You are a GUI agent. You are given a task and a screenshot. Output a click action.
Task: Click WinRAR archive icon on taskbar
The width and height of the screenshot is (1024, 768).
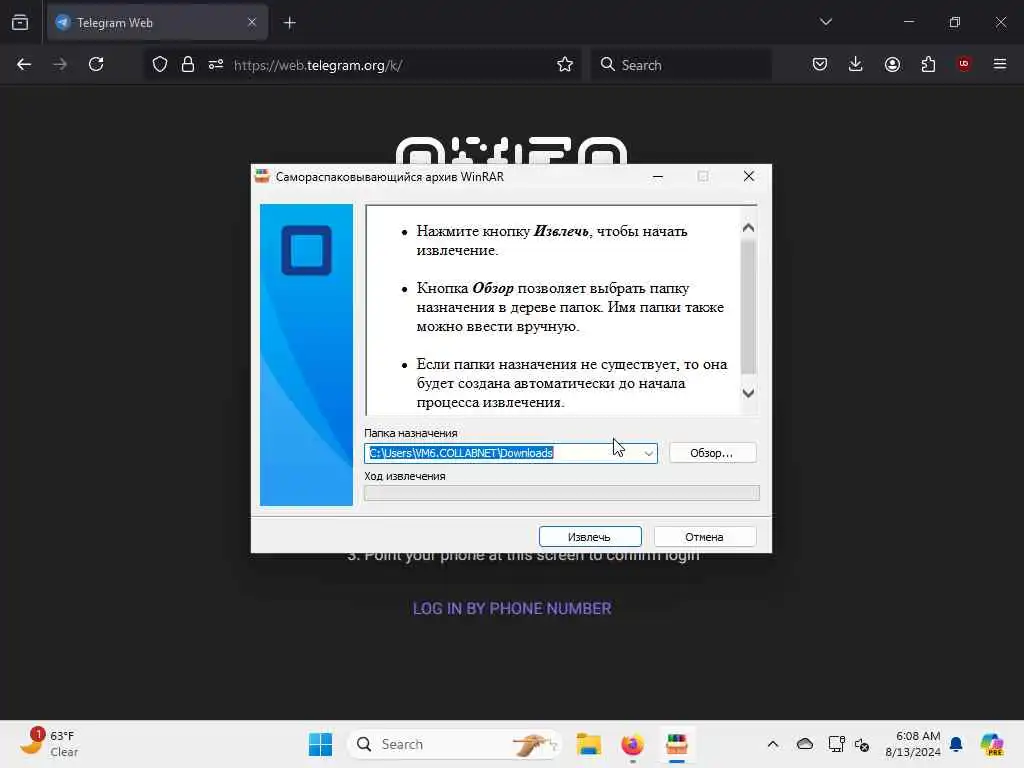pos(677,744)
